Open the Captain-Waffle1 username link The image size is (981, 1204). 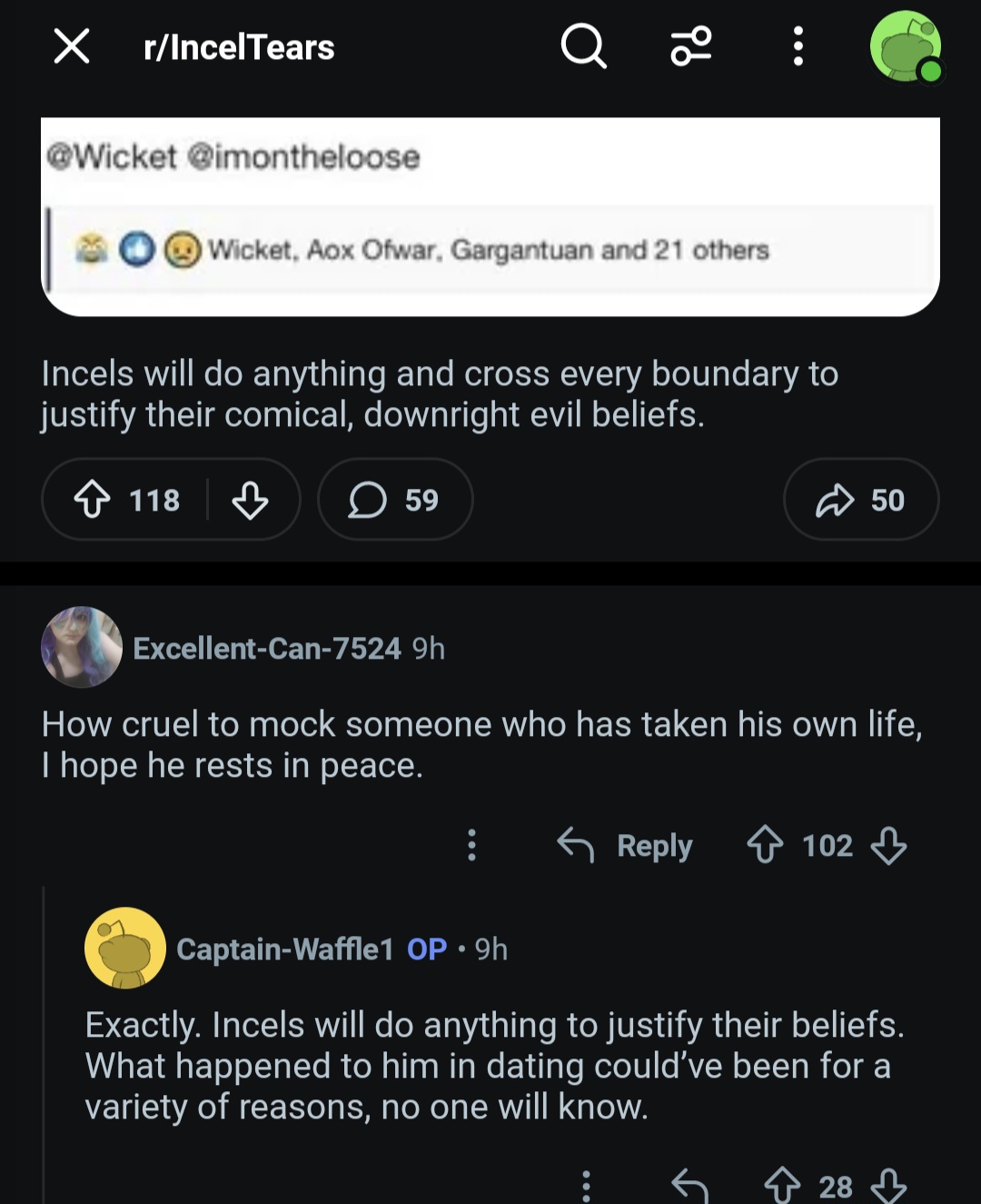coord(285,949)
